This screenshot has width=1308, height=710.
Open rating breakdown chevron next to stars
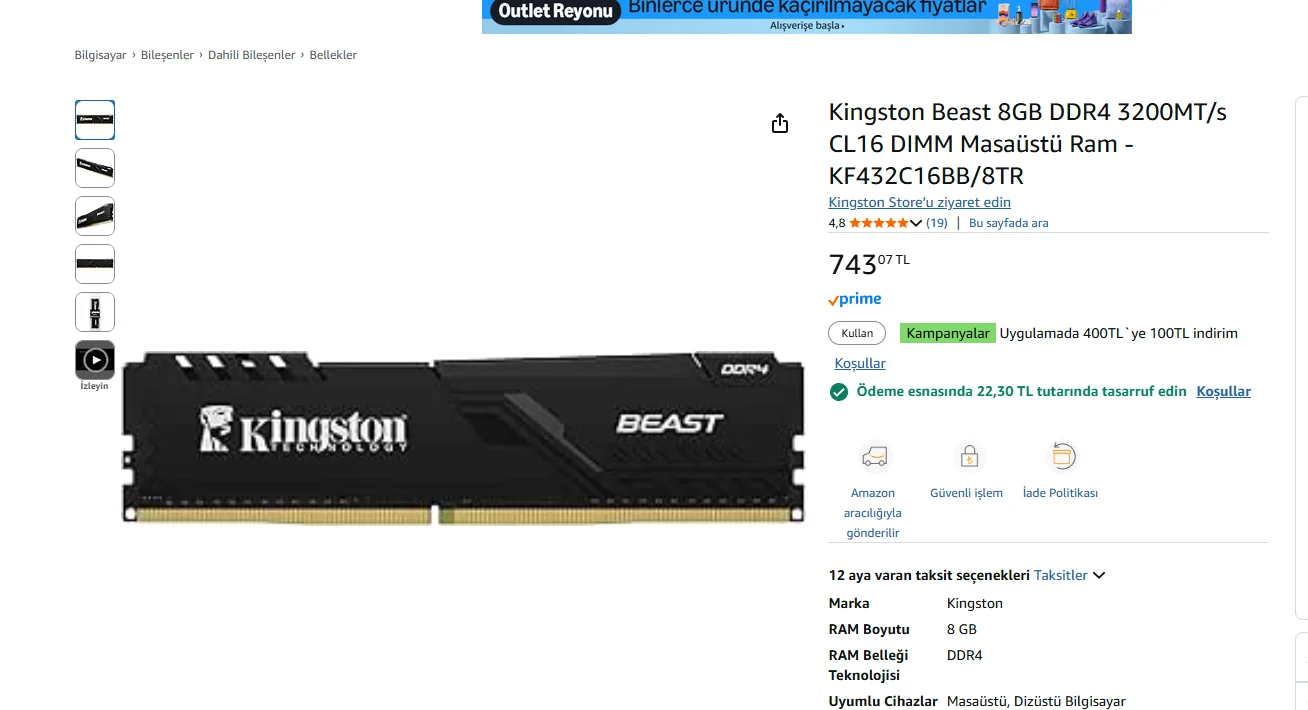[x=916, y=223]
